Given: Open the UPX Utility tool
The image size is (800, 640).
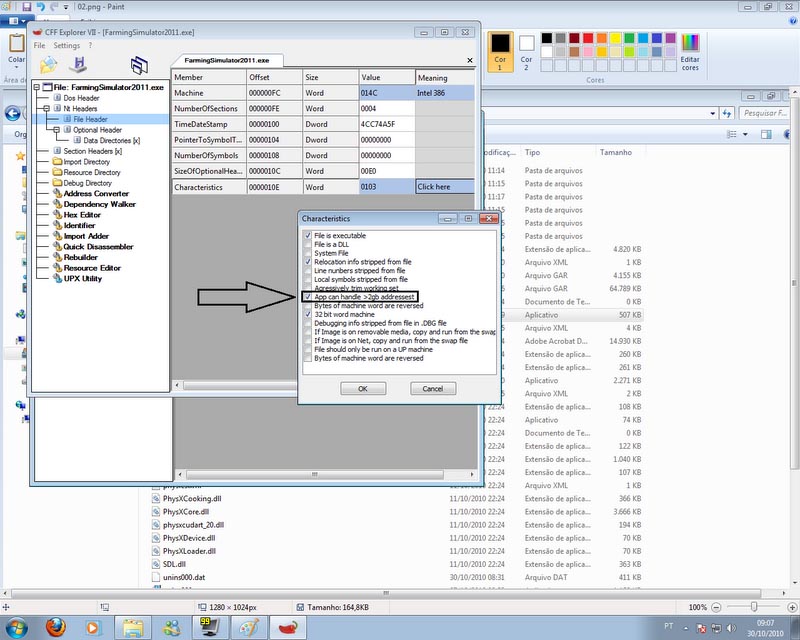Looking at the screenshot, I should point(83,278).
